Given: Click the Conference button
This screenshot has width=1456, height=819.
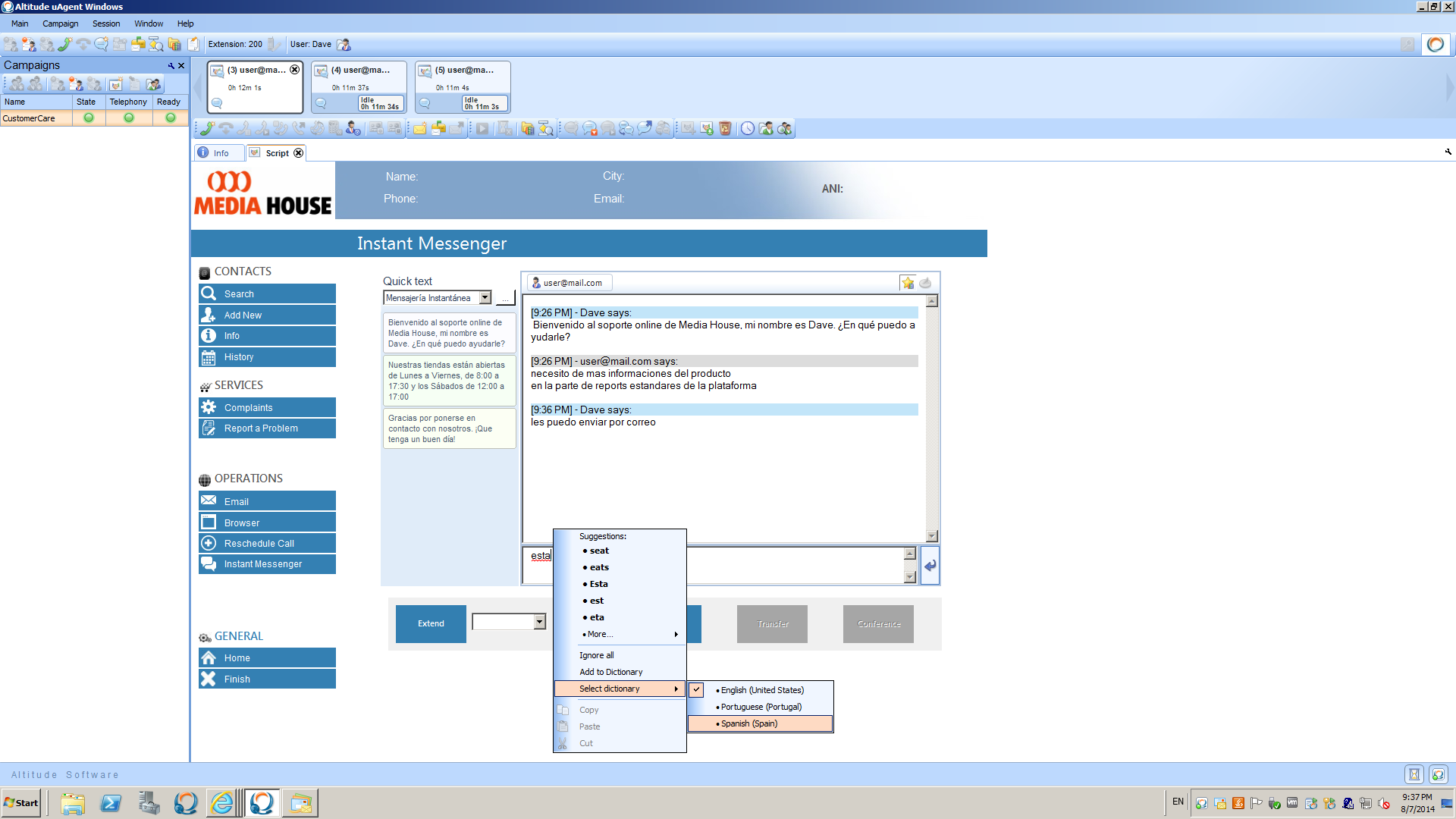Looking at the screenshot, I should click(x=878, y=623).
